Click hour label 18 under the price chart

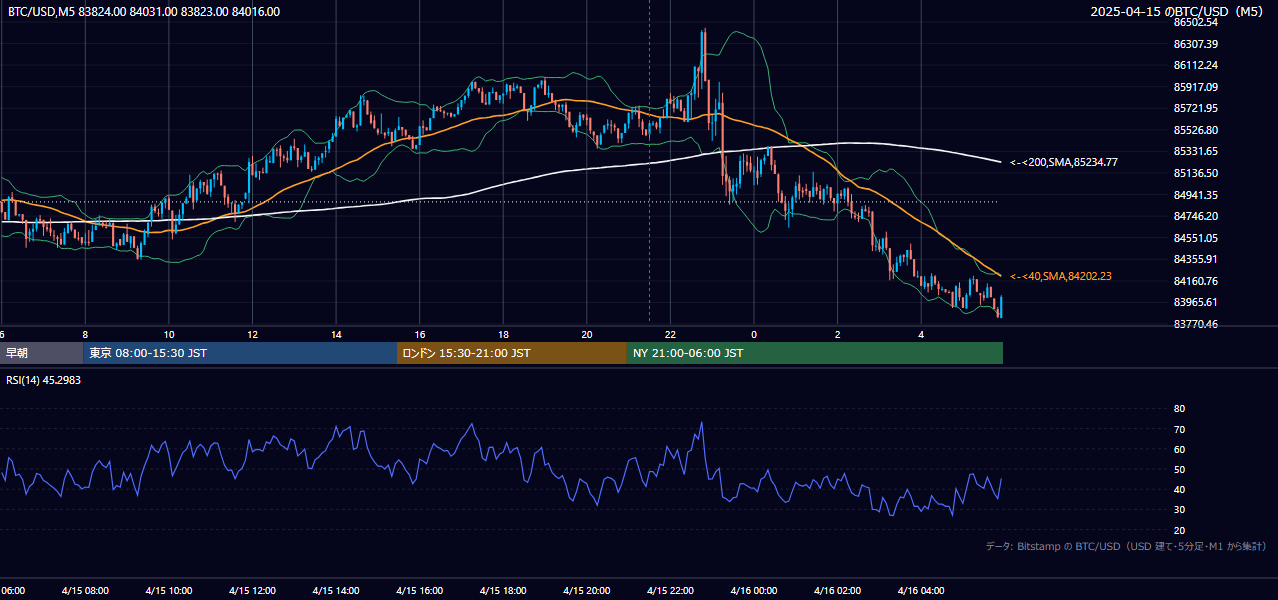click(503, 335)
